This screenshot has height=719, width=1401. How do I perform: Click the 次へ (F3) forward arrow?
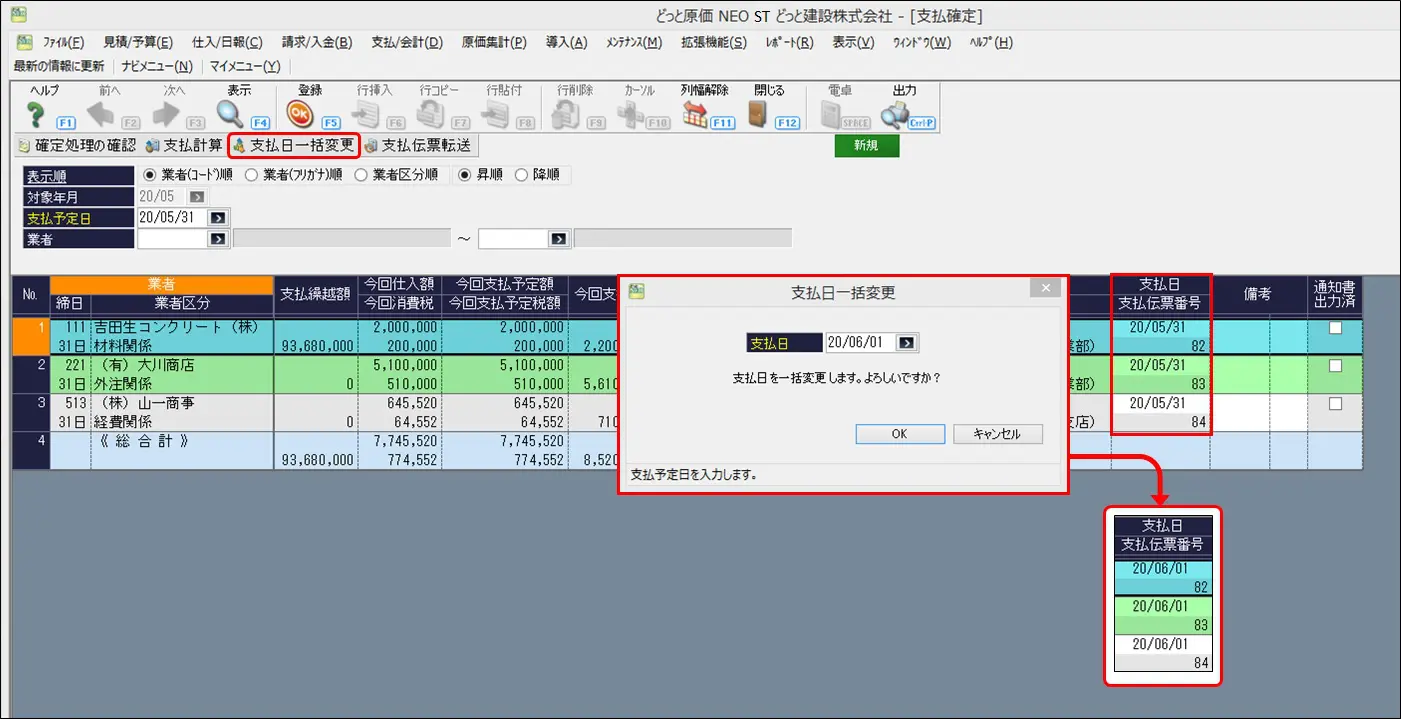point(166,115)
